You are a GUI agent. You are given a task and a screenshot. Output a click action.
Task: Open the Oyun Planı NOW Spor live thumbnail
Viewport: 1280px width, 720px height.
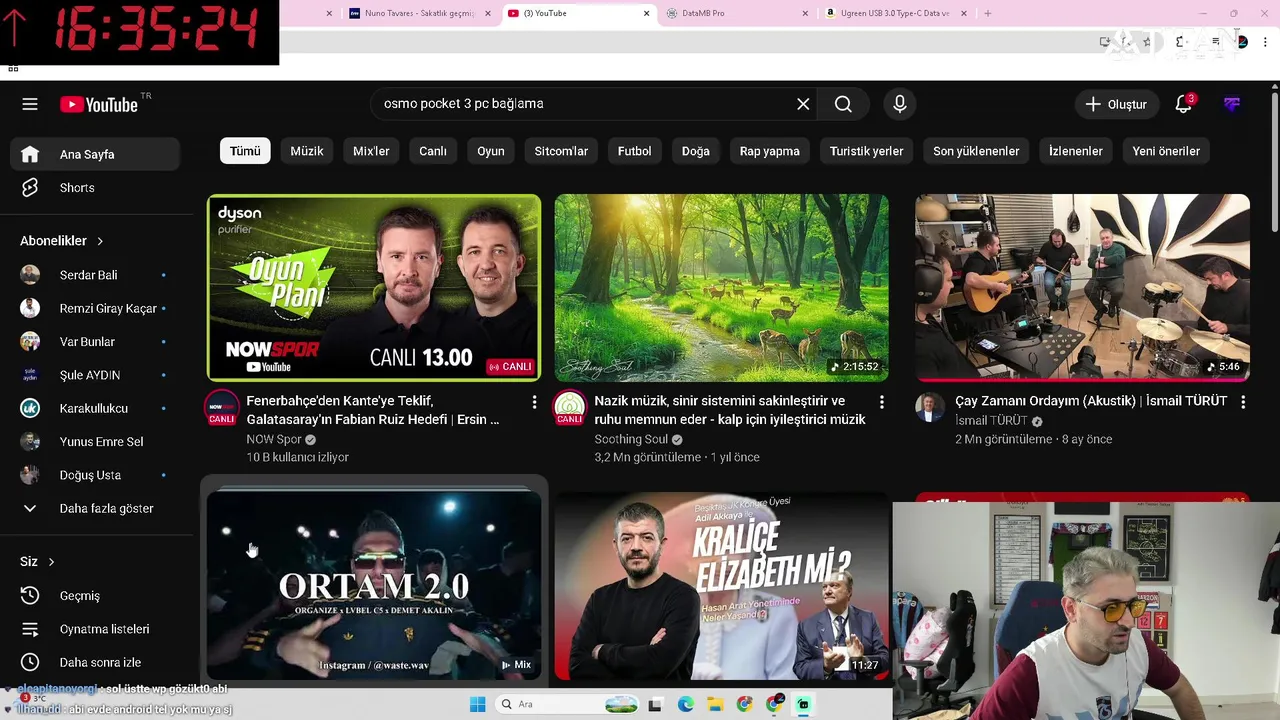click(374, 288)
